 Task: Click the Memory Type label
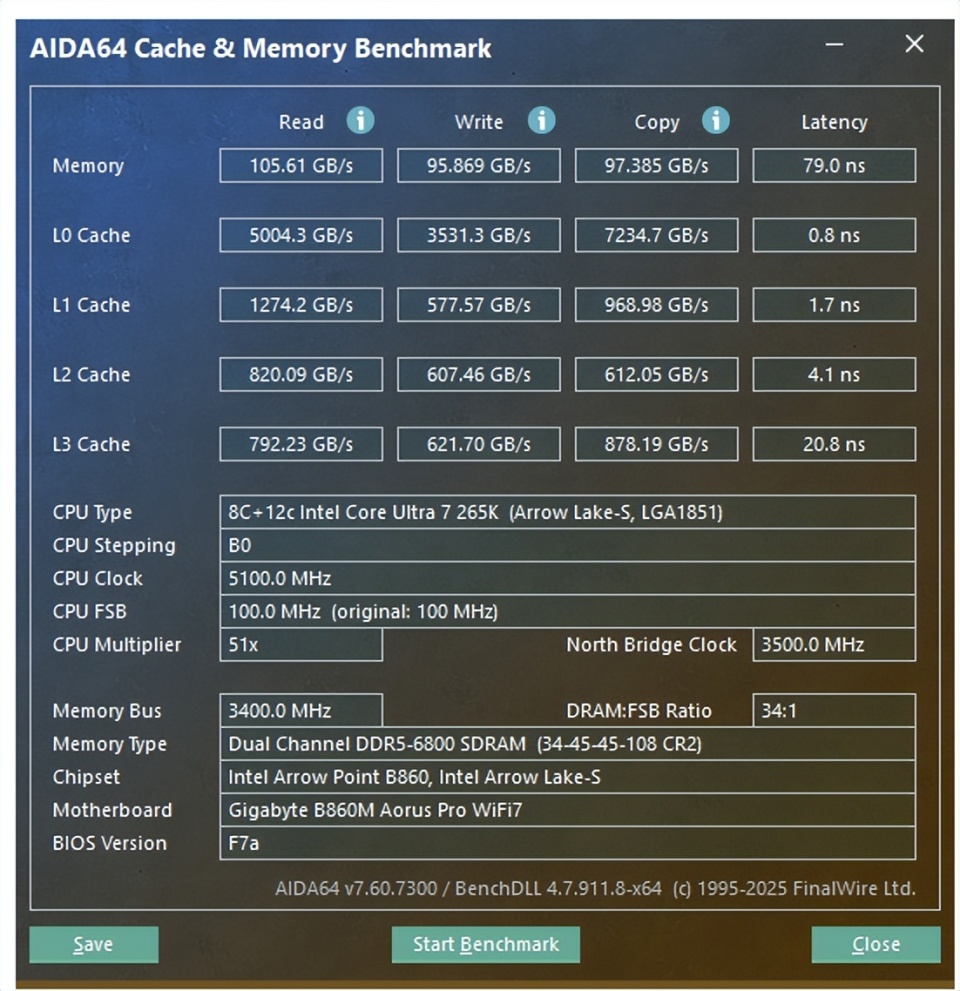[109, 745]
